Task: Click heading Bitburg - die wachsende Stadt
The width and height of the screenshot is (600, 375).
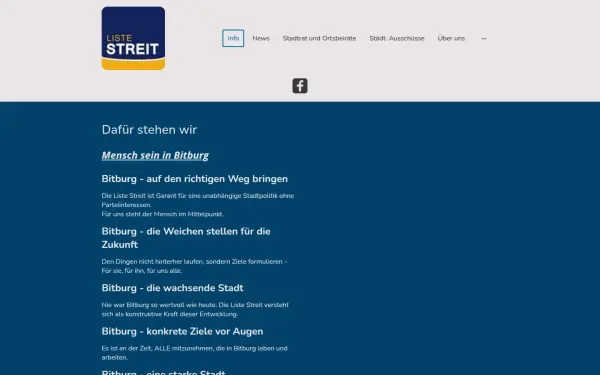Action: 173,288
